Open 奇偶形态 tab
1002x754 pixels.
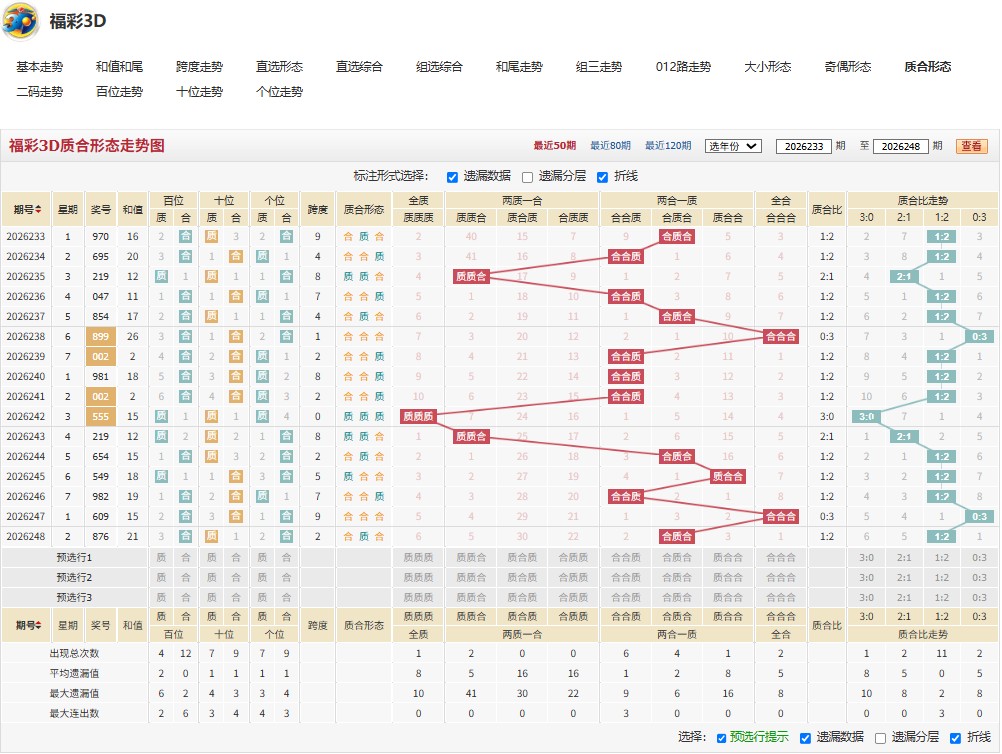[x=847, y=66]
